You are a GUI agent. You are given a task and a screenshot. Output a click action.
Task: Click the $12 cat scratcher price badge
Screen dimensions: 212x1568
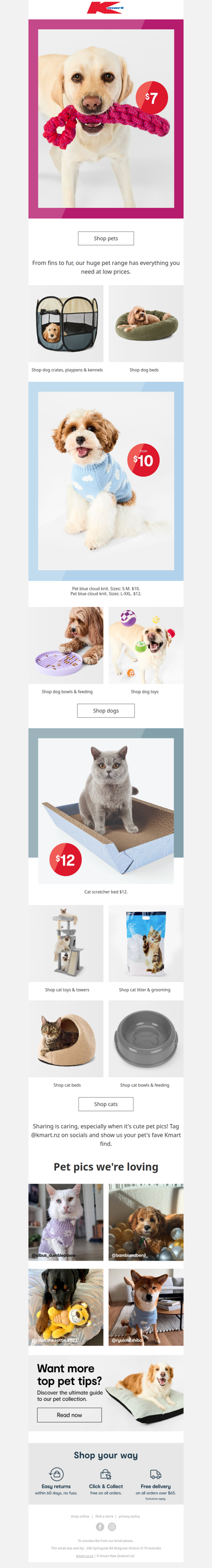pyautogui.click(x=65, y=860)
